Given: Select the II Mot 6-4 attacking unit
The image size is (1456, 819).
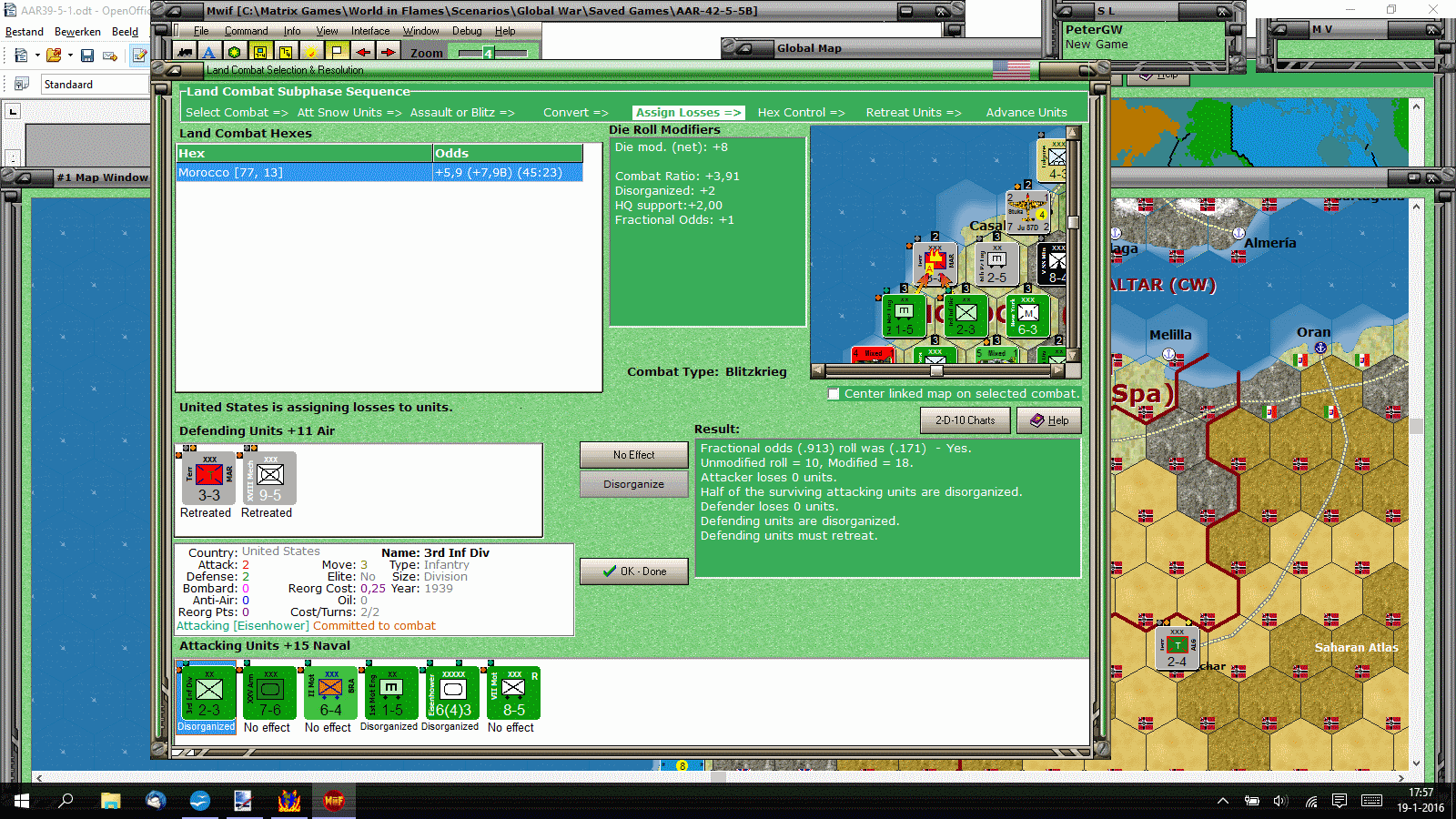Looking at the screenshot, I should pyautogui.click(x=330, y=693).
